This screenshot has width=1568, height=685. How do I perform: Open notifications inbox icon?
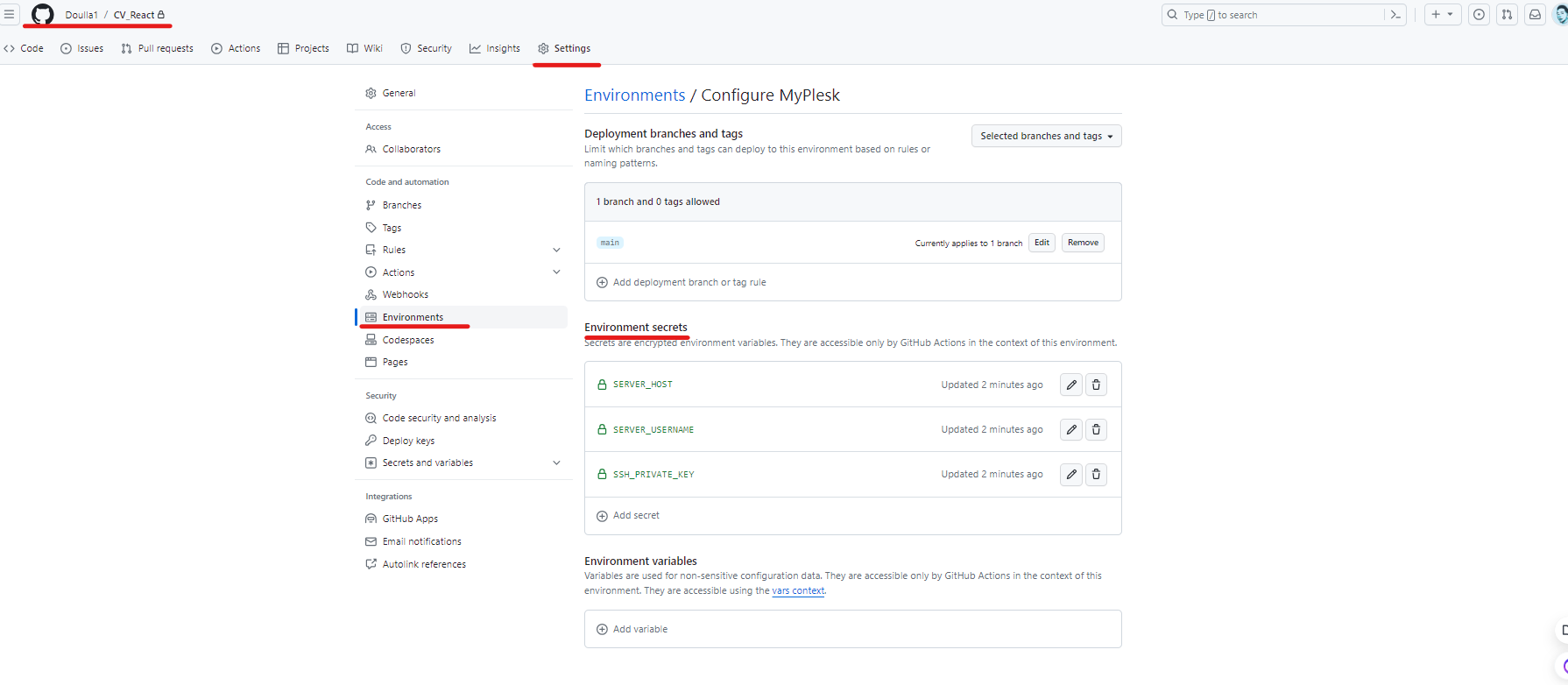[1535, 15]
